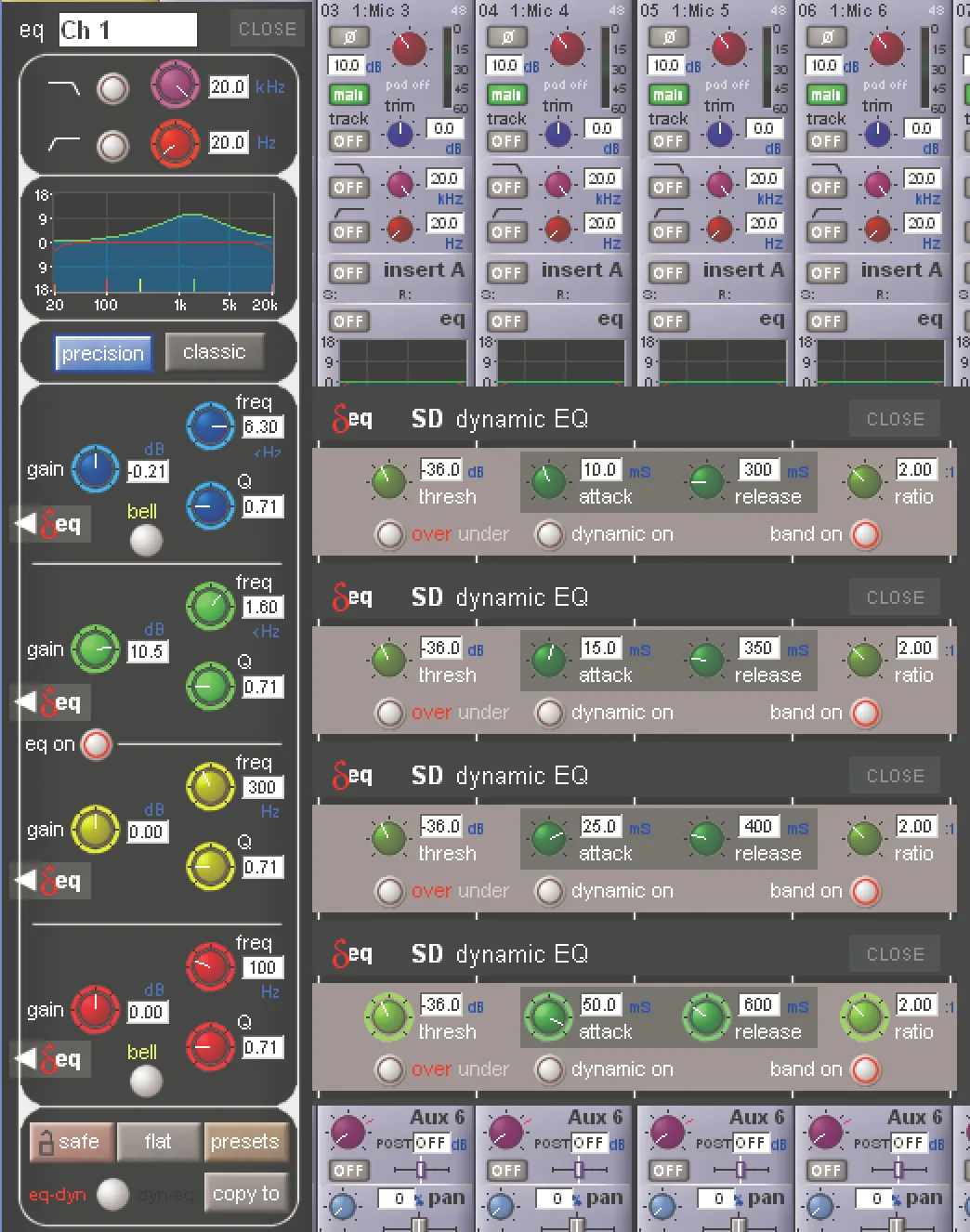Toggle band on in third dynamic EQ

tap(866, 891)
